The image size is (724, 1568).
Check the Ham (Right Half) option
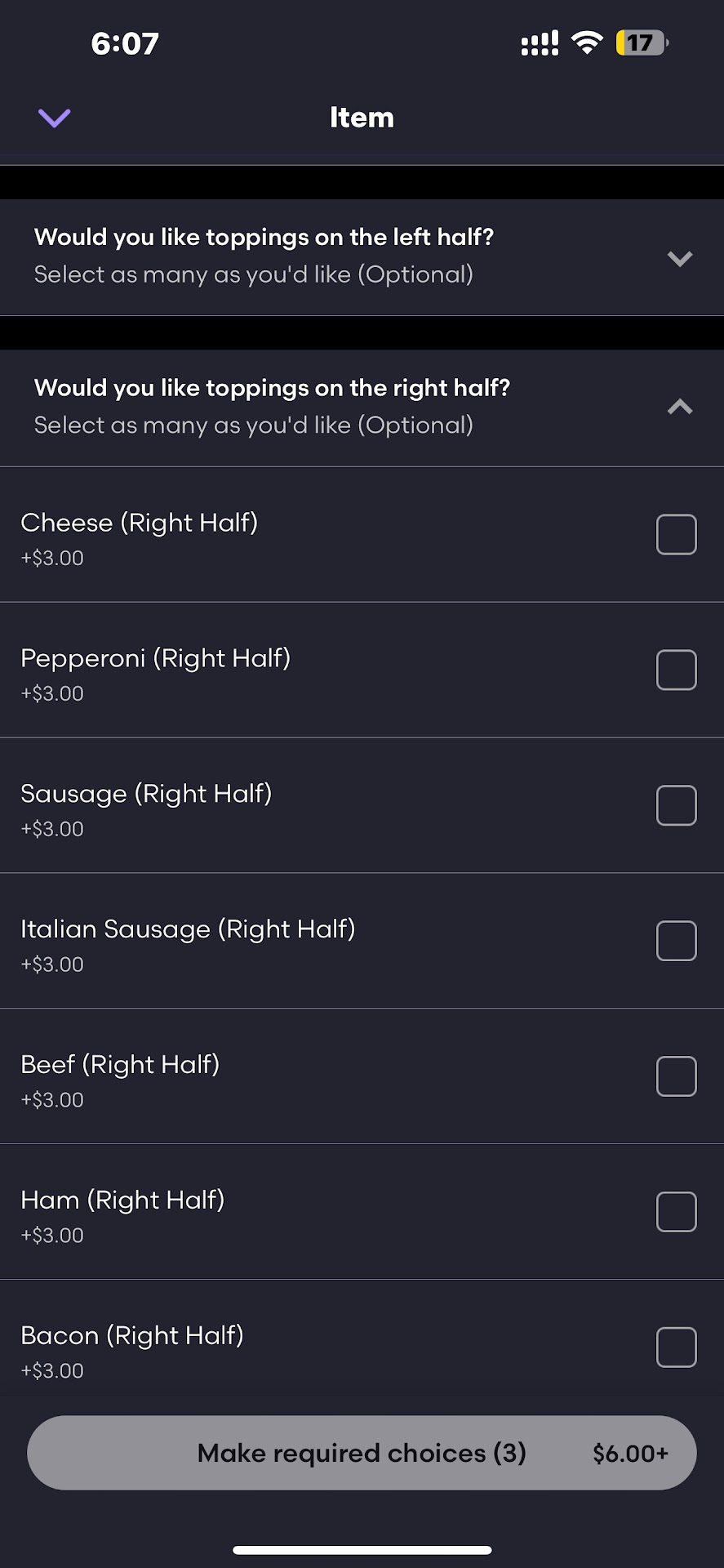coord(676,1213)
